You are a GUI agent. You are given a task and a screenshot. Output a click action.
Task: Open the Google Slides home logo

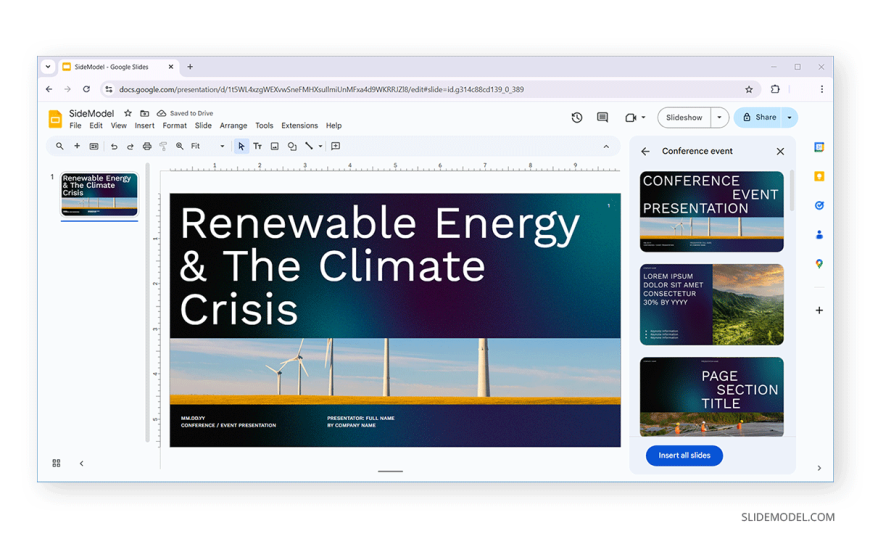(55, 119)
